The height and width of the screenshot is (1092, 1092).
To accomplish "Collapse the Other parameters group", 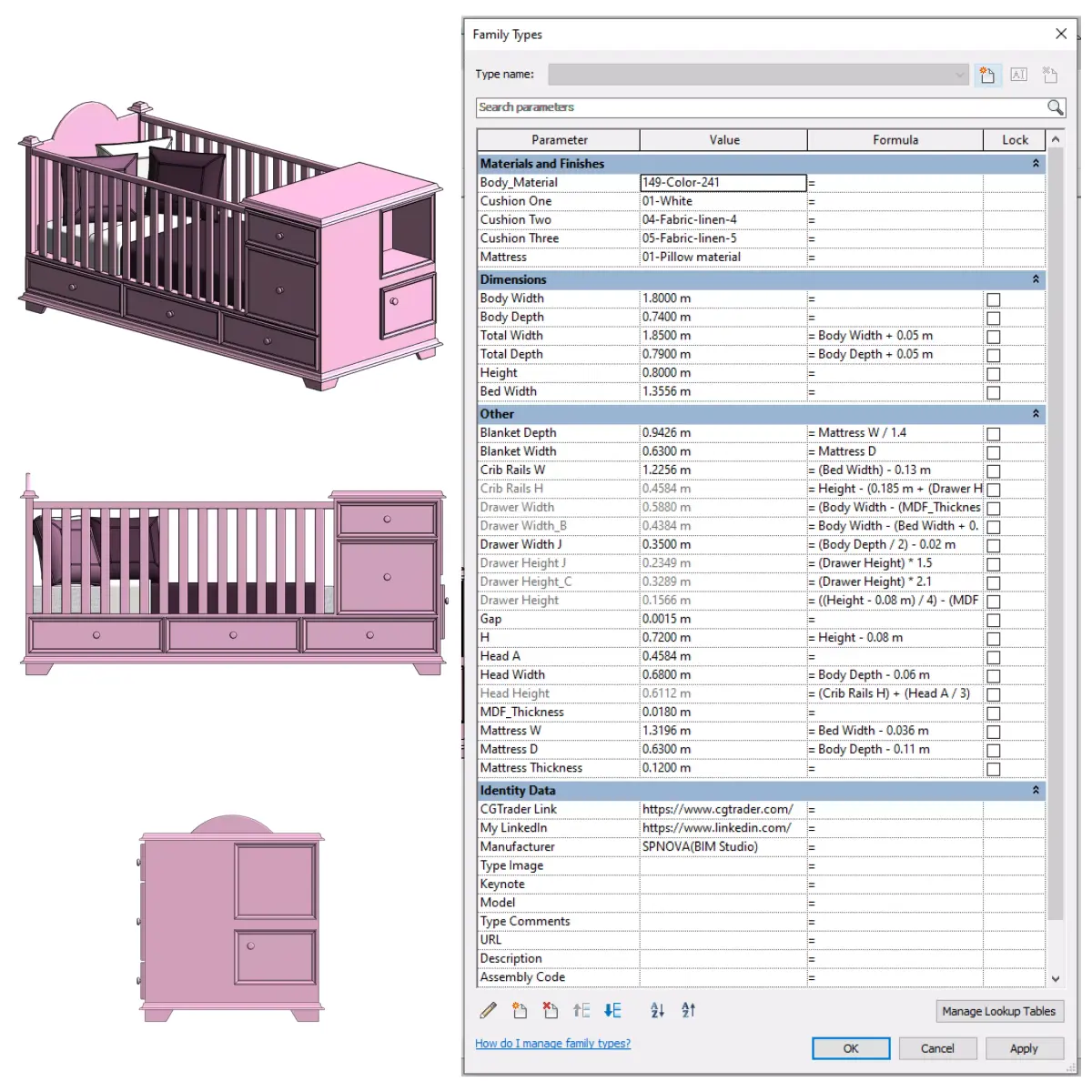I will (1036, 414).
